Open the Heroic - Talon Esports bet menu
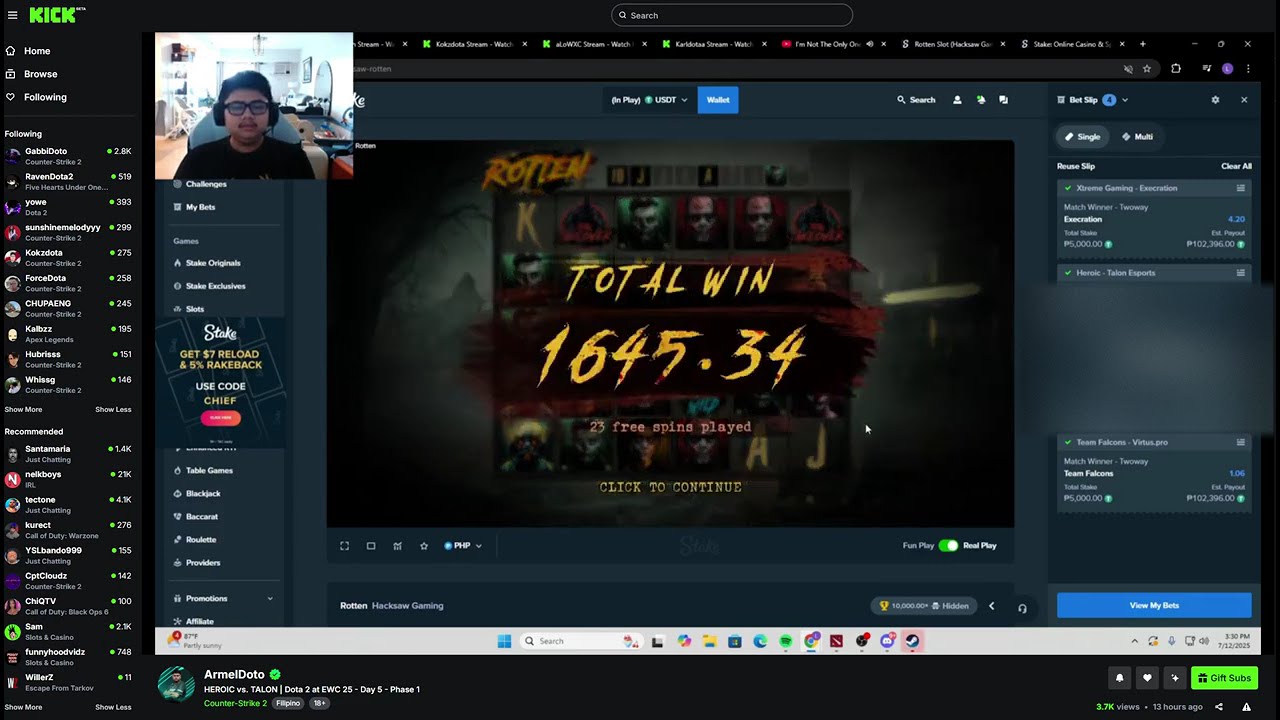 coord(1241,273)
